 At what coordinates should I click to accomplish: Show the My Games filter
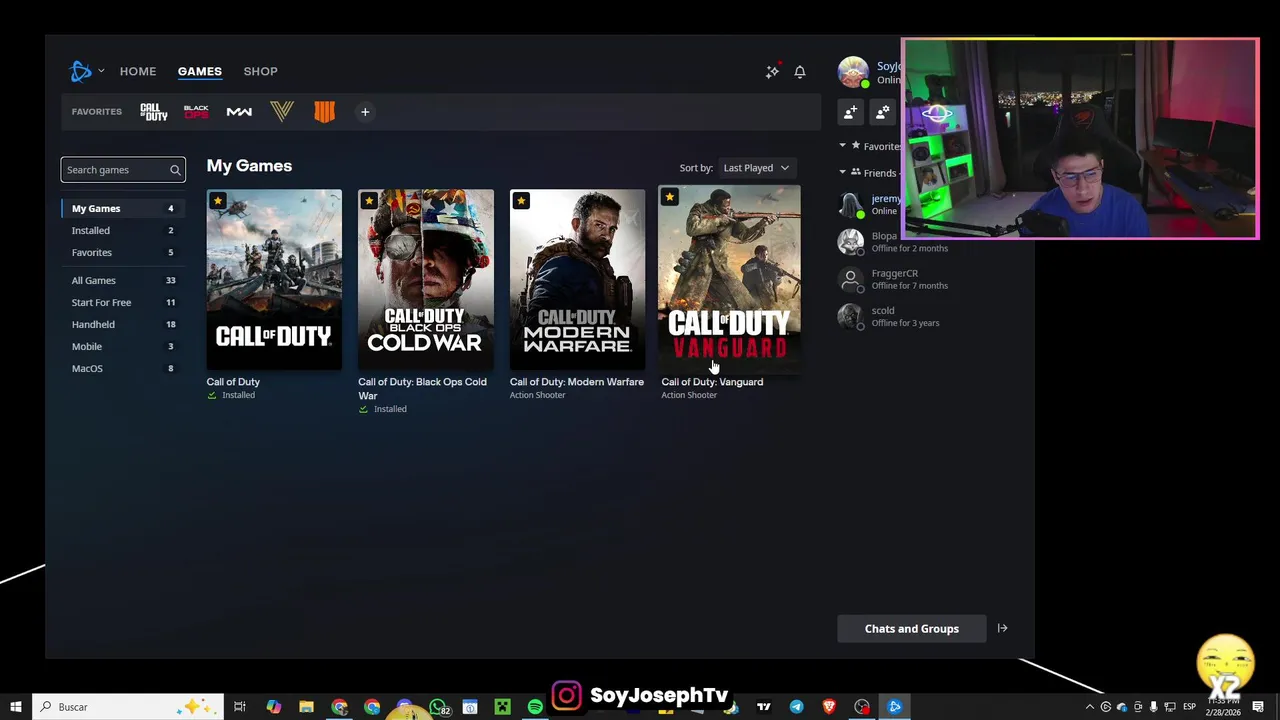(x=123, y=208)
